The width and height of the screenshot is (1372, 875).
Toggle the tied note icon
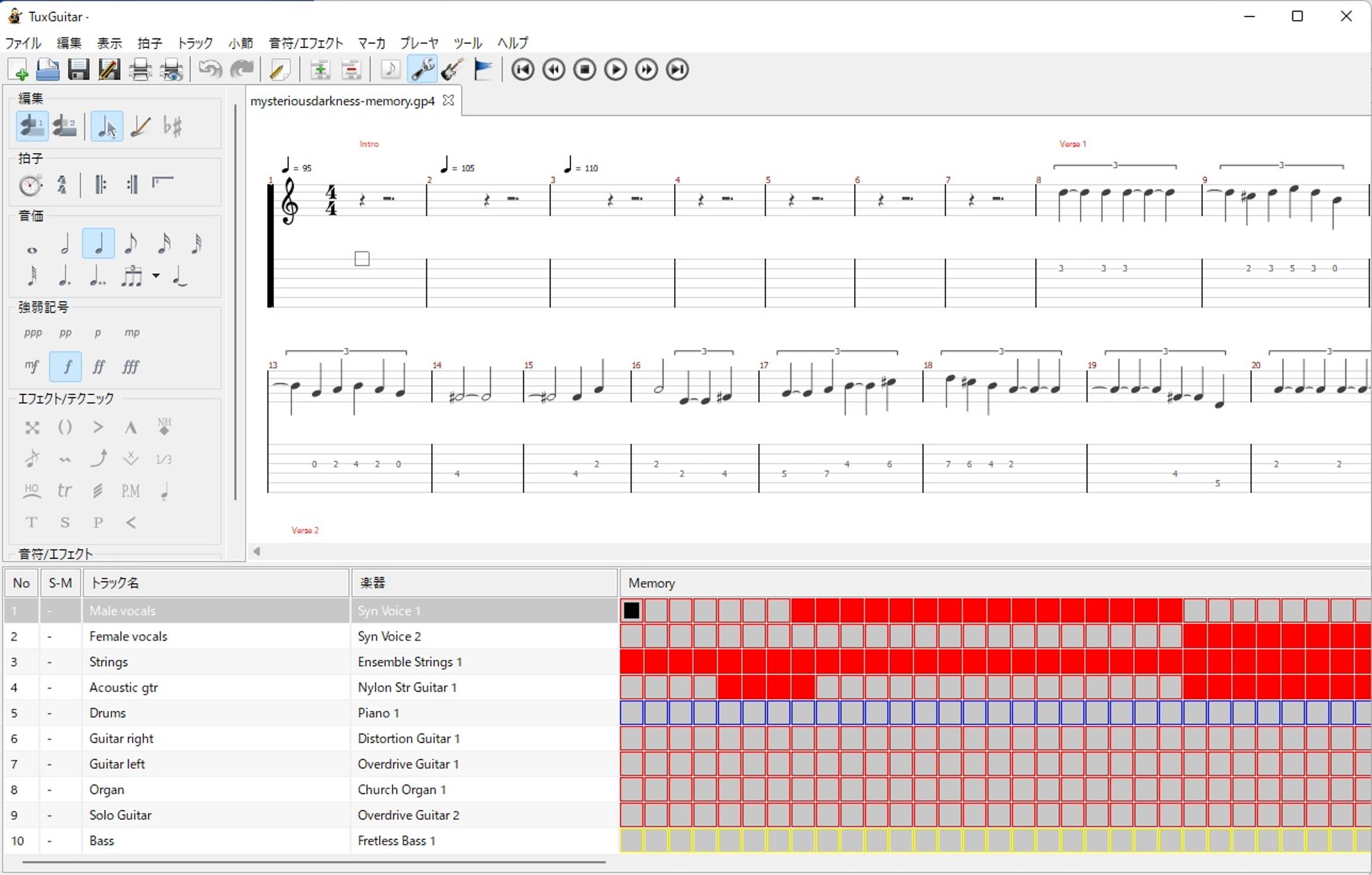pyautogui.click(x=180, y=276)
